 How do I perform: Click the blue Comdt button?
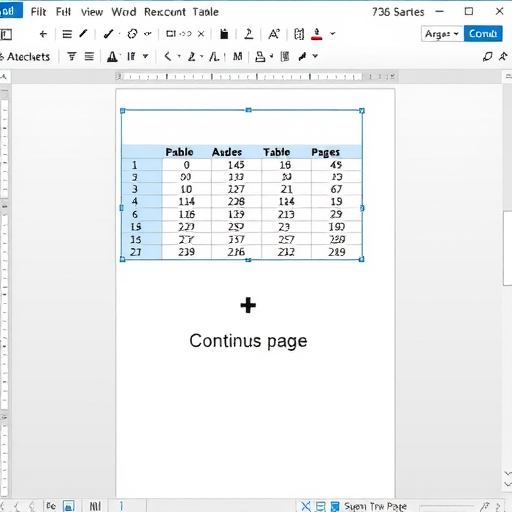[483, 34]
